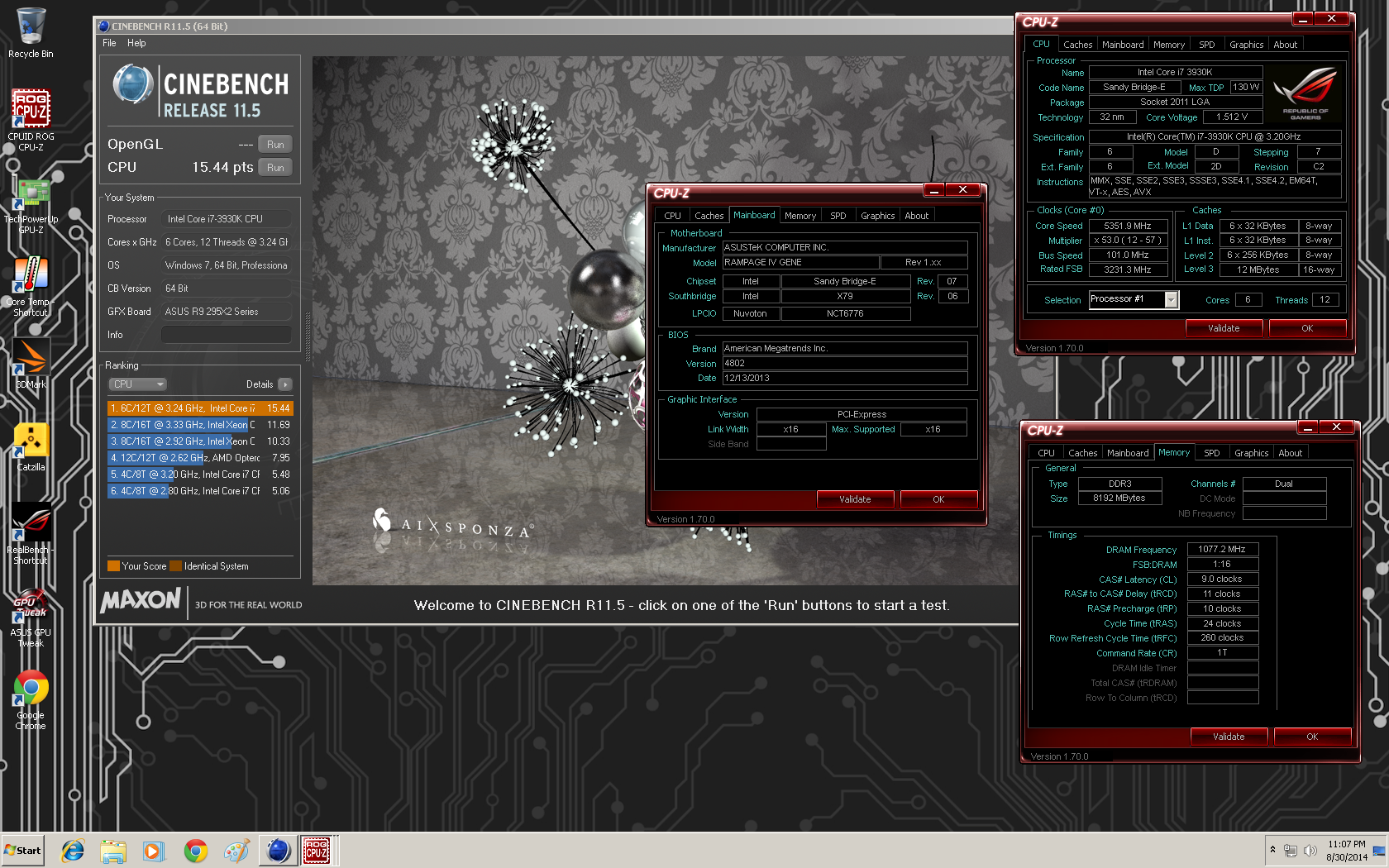The width and height of the screenshot is (1389, 868).
Task: Show hidden system tray icons
Action: [1272, 850]
